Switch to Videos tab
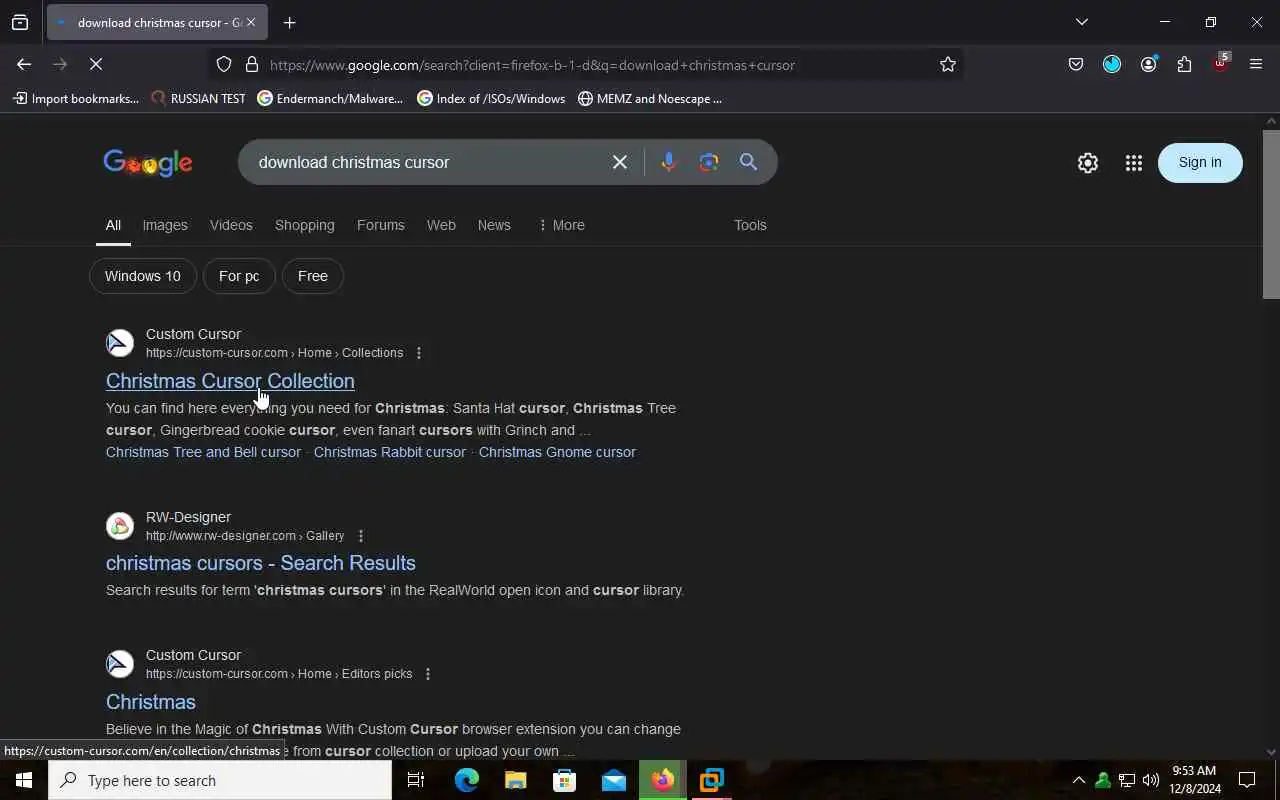The height and width of the screenshot is (800, 1280). (x=231, y=225)
